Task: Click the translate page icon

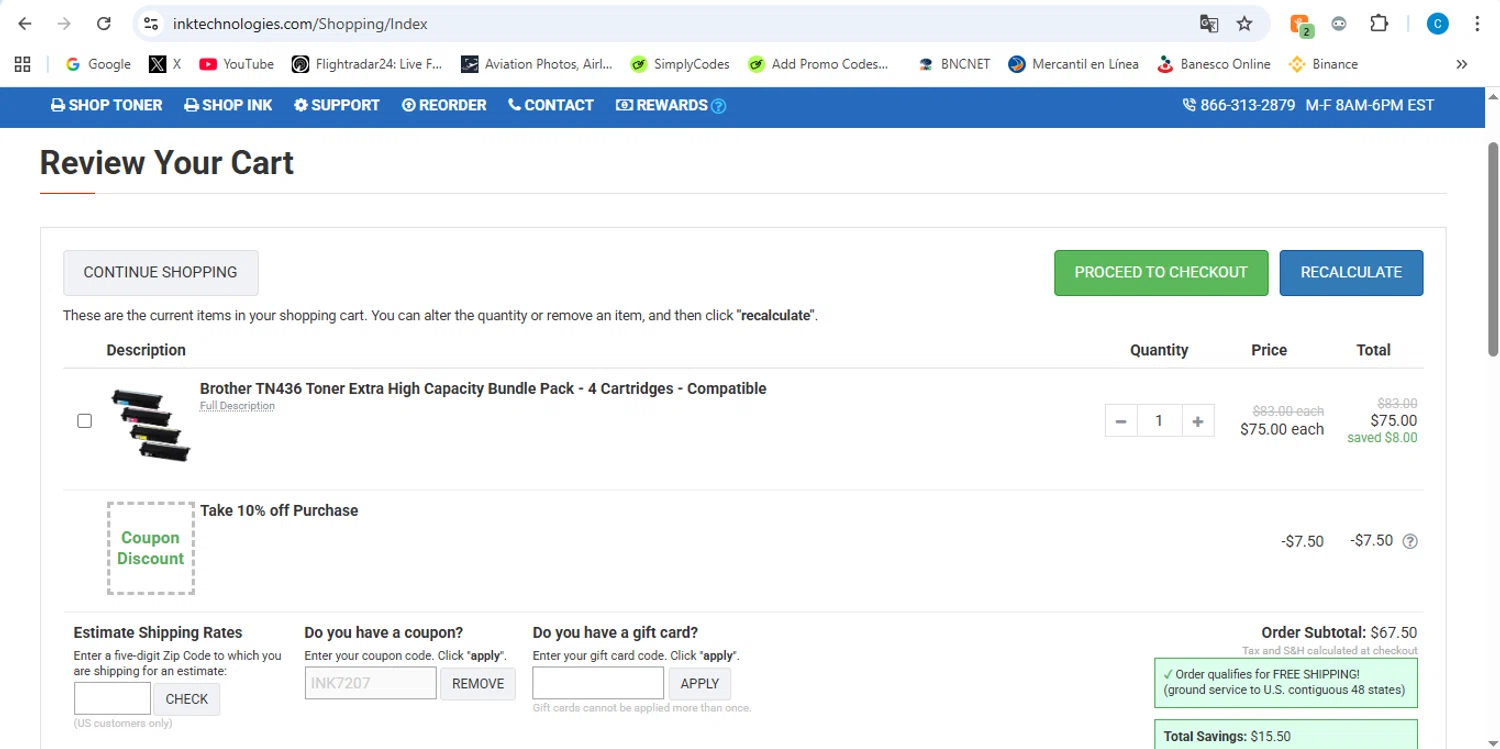Action: click(1209, 23)
